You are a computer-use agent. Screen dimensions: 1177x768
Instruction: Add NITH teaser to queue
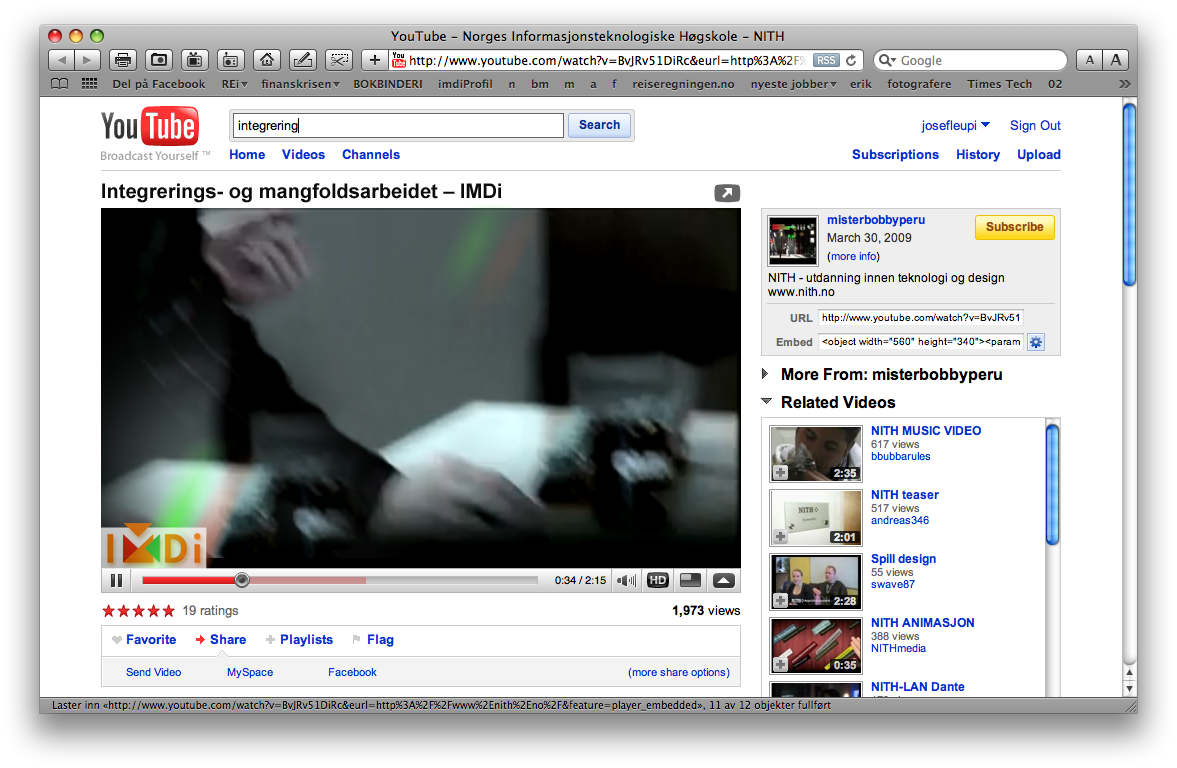[x=781, y=537]
